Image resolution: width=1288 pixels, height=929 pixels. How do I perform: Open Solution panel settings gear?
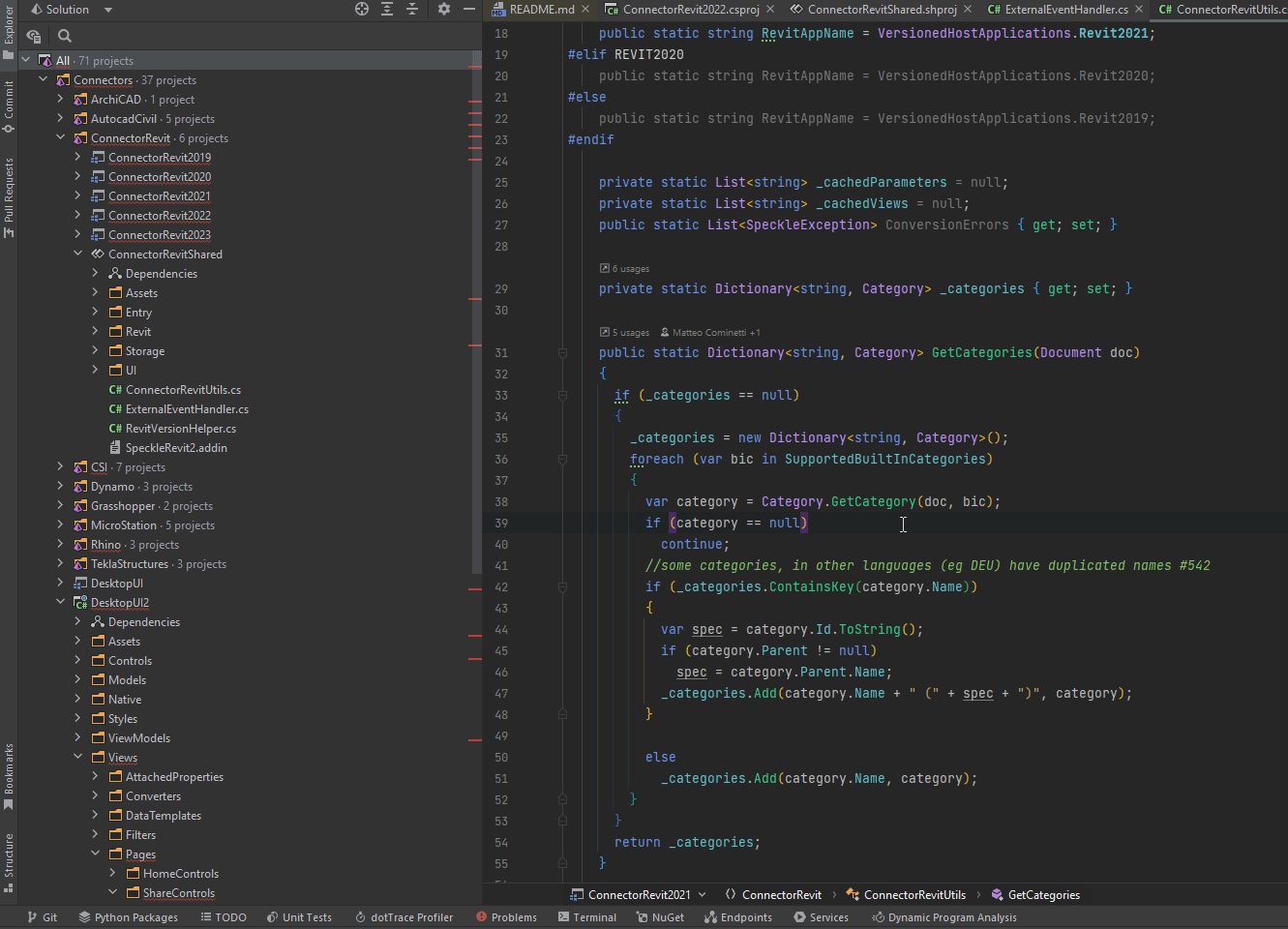point(444,9)
